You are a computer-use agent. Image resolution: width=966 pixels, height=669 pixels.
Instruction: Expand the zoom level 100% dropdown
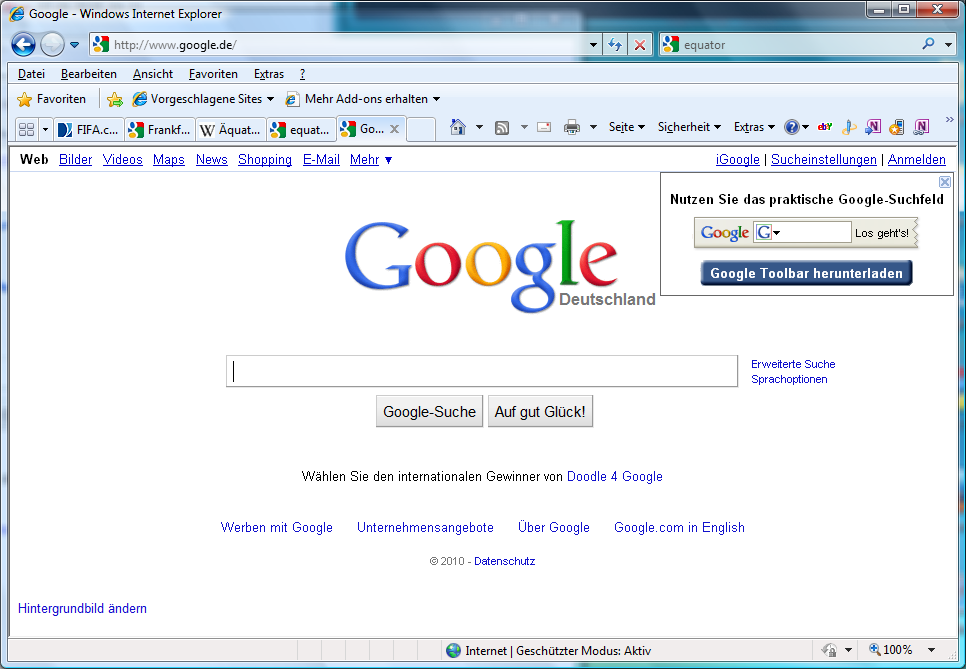click(931, 650)
